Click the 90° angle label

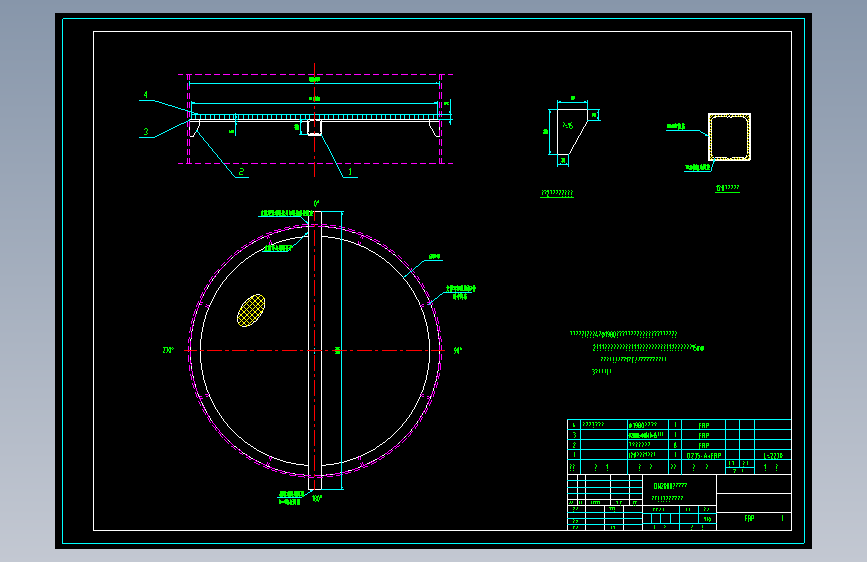point(457,350)
